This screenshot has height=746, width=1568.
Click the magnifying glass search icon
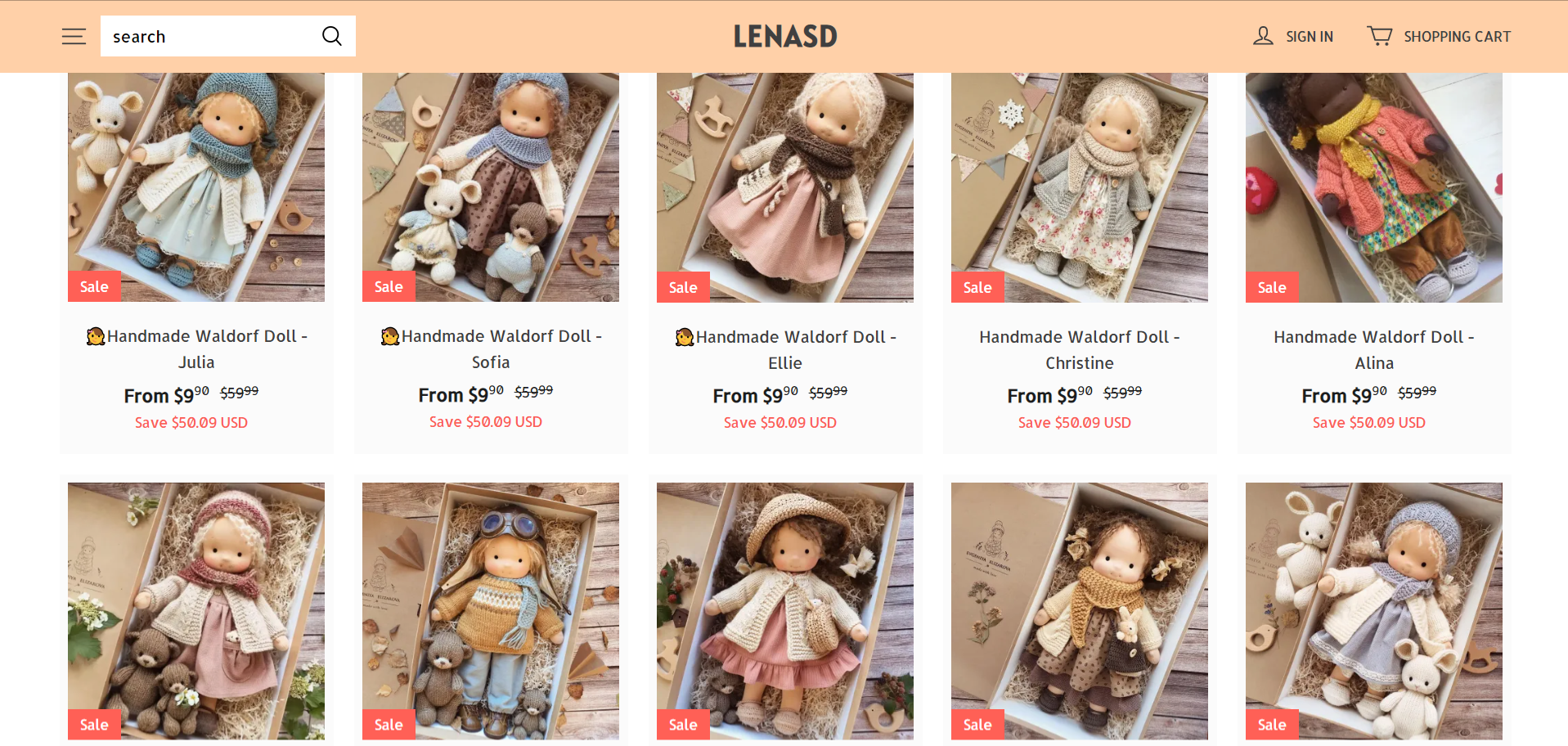click(331, 36)
